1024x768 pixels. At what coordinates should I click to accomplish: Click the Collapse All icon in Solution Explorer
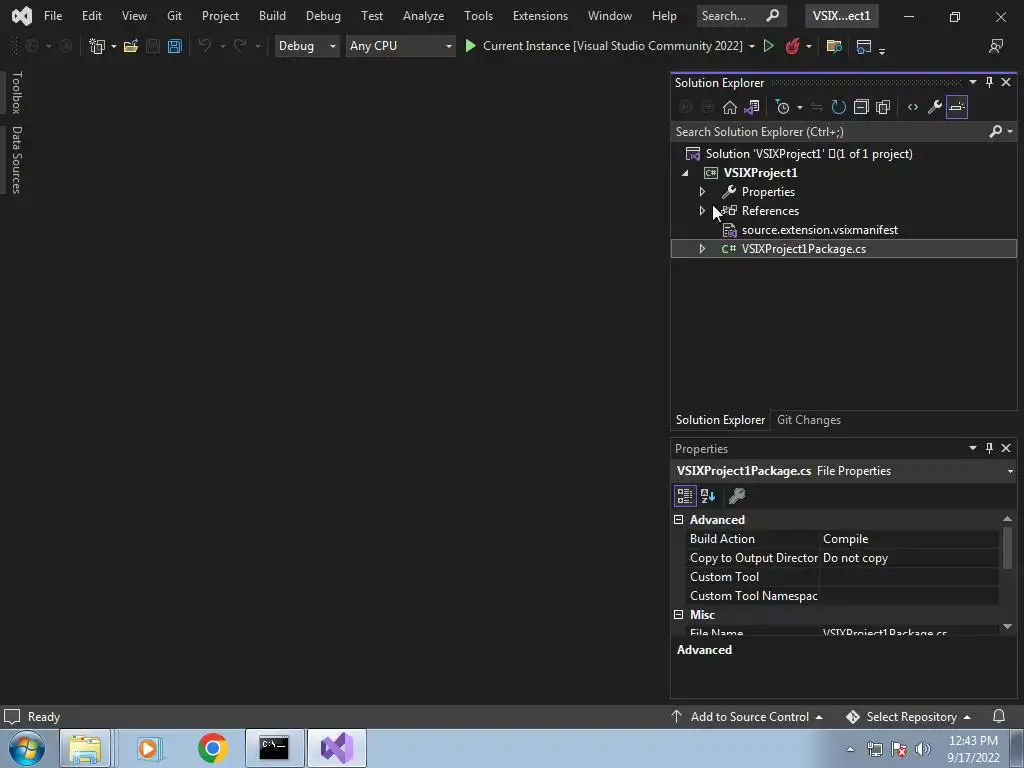[861, 107]
